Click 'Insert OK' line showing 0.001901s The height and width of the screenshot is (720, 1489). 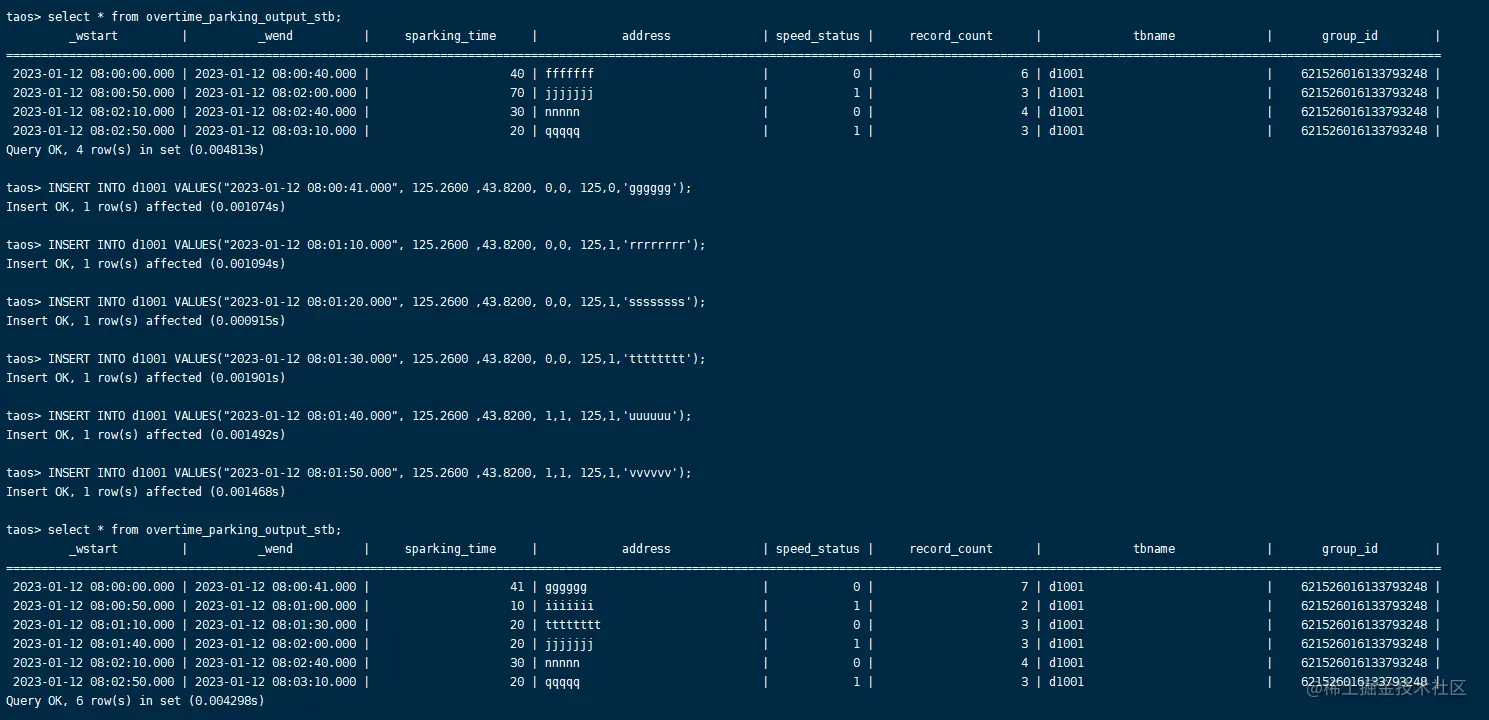146,378
